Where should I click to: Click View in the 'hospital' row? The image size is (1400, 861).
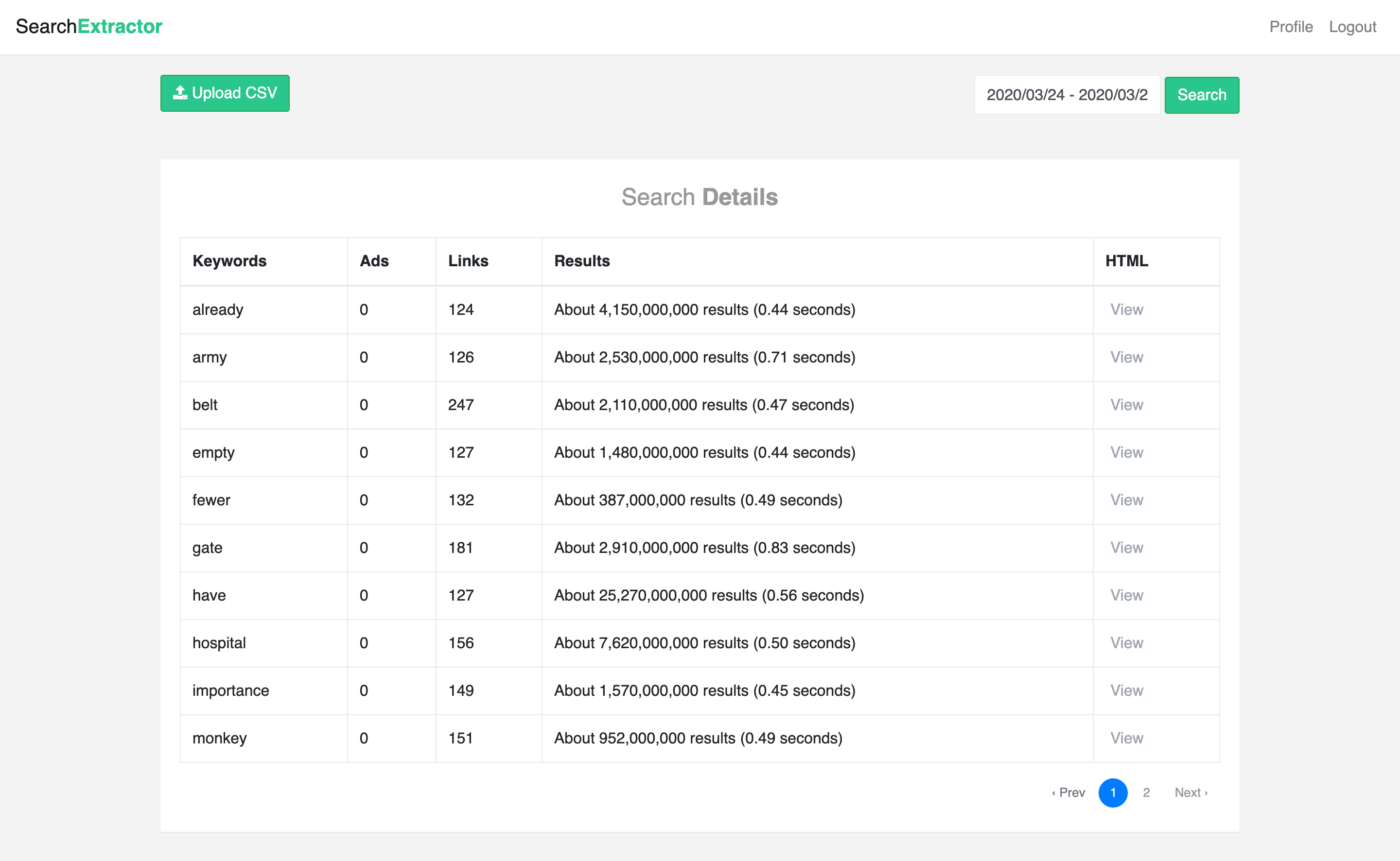1126,643
